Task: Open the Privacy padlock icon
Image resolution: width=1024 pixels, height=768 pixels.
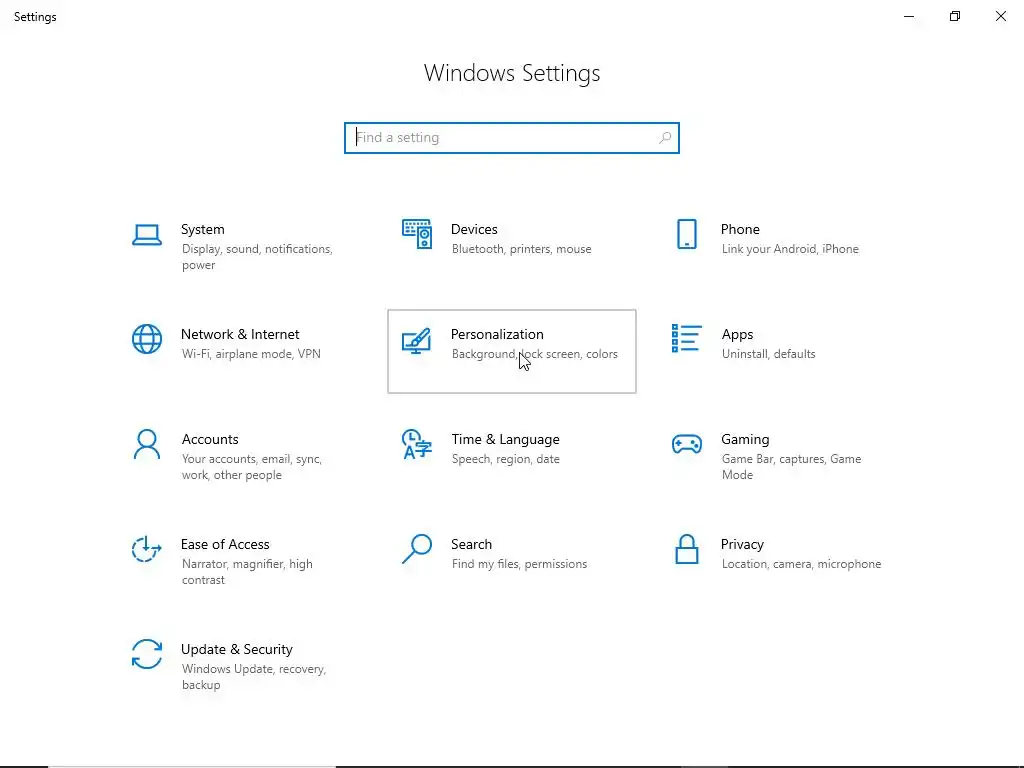Action: point(686,549)
